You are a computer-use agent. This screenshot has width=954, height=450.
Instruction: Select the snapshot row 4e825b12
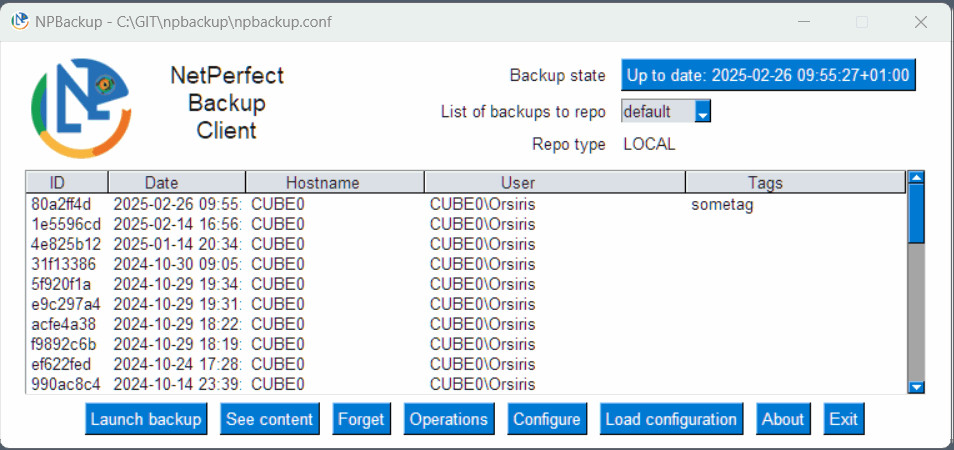click(x=66, y=244)
